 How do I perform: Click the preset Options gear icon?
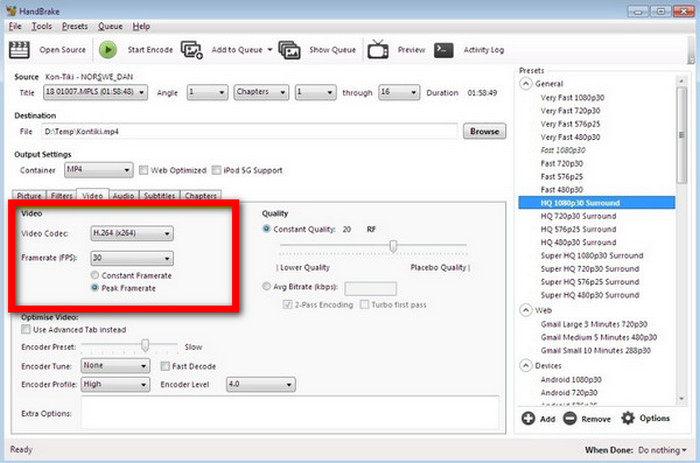pyautogui.click(x=628, y=418)
